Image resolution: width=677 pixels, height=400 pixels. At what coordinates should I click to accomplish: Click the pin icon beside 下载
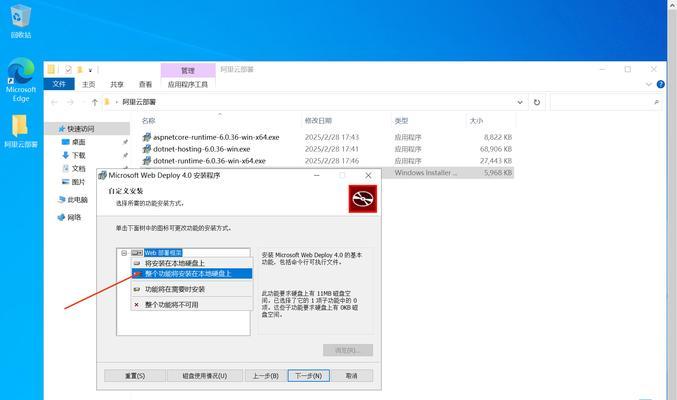[x=125, y=155]
